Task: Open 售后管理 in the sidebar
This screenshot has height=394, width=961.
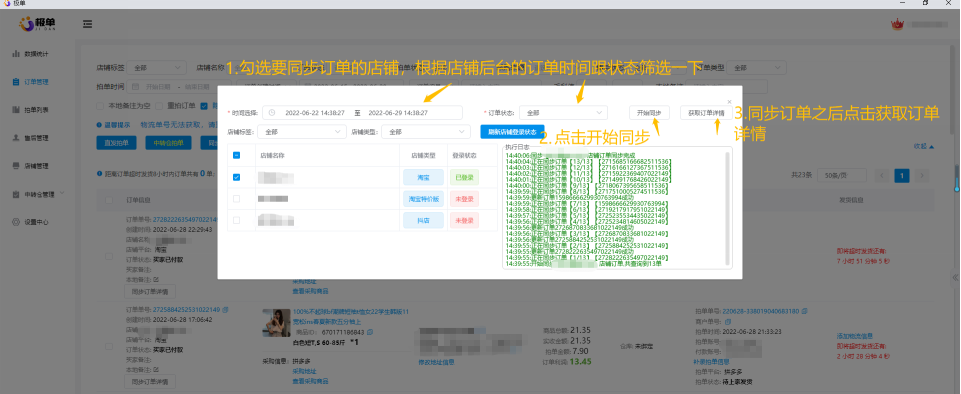Action: (x=36, y=138)
